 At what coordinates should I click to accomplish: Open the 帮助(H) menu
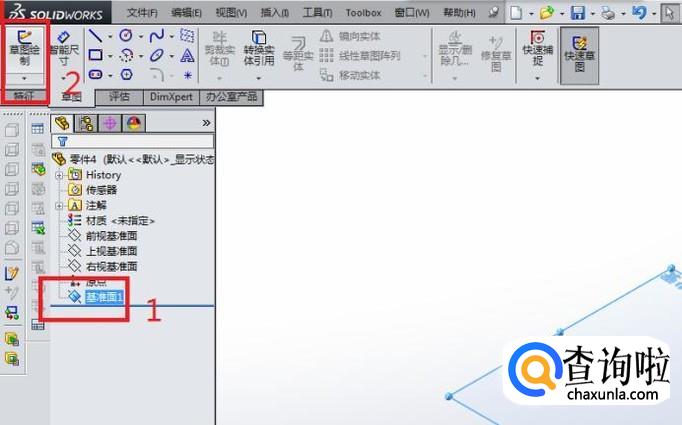[459, 13]
